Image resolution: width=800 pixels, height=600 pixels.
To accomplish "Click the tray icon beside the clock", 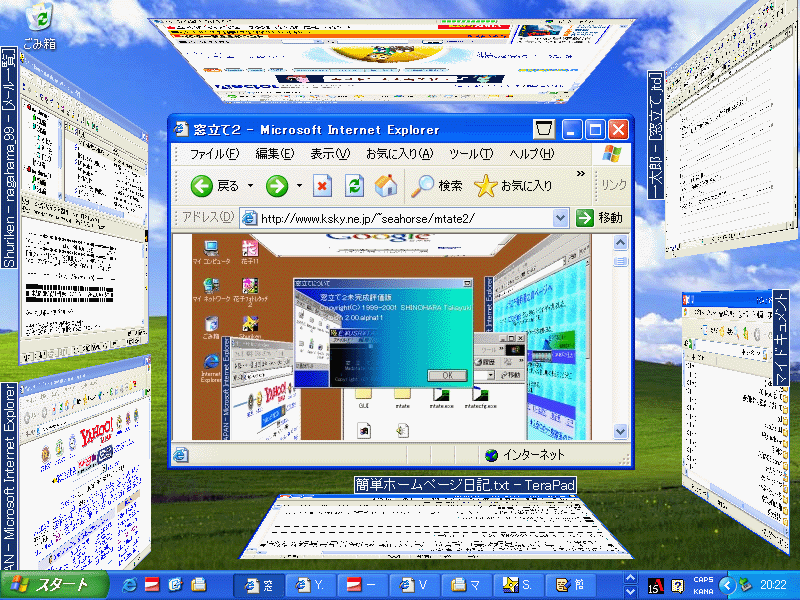I will click(746, 585).
